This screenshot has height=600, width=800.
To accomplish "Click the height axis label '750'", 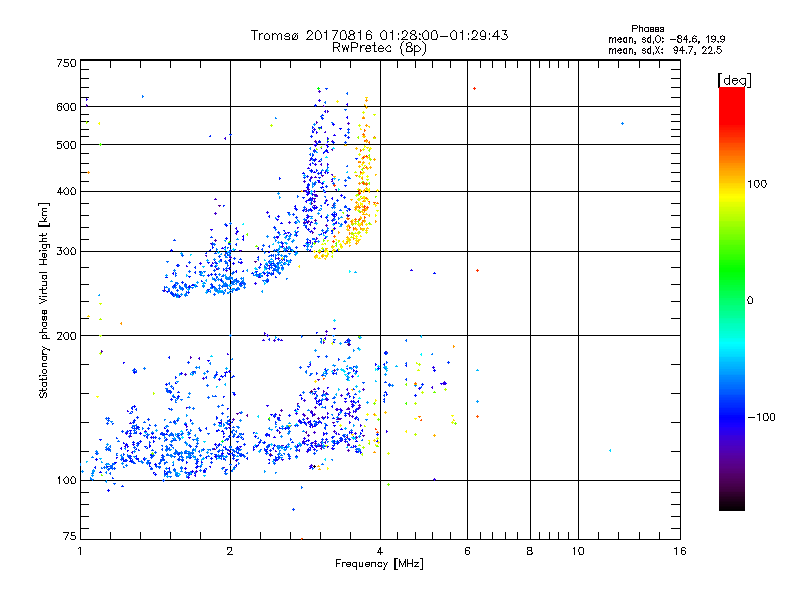I will 66,63.
